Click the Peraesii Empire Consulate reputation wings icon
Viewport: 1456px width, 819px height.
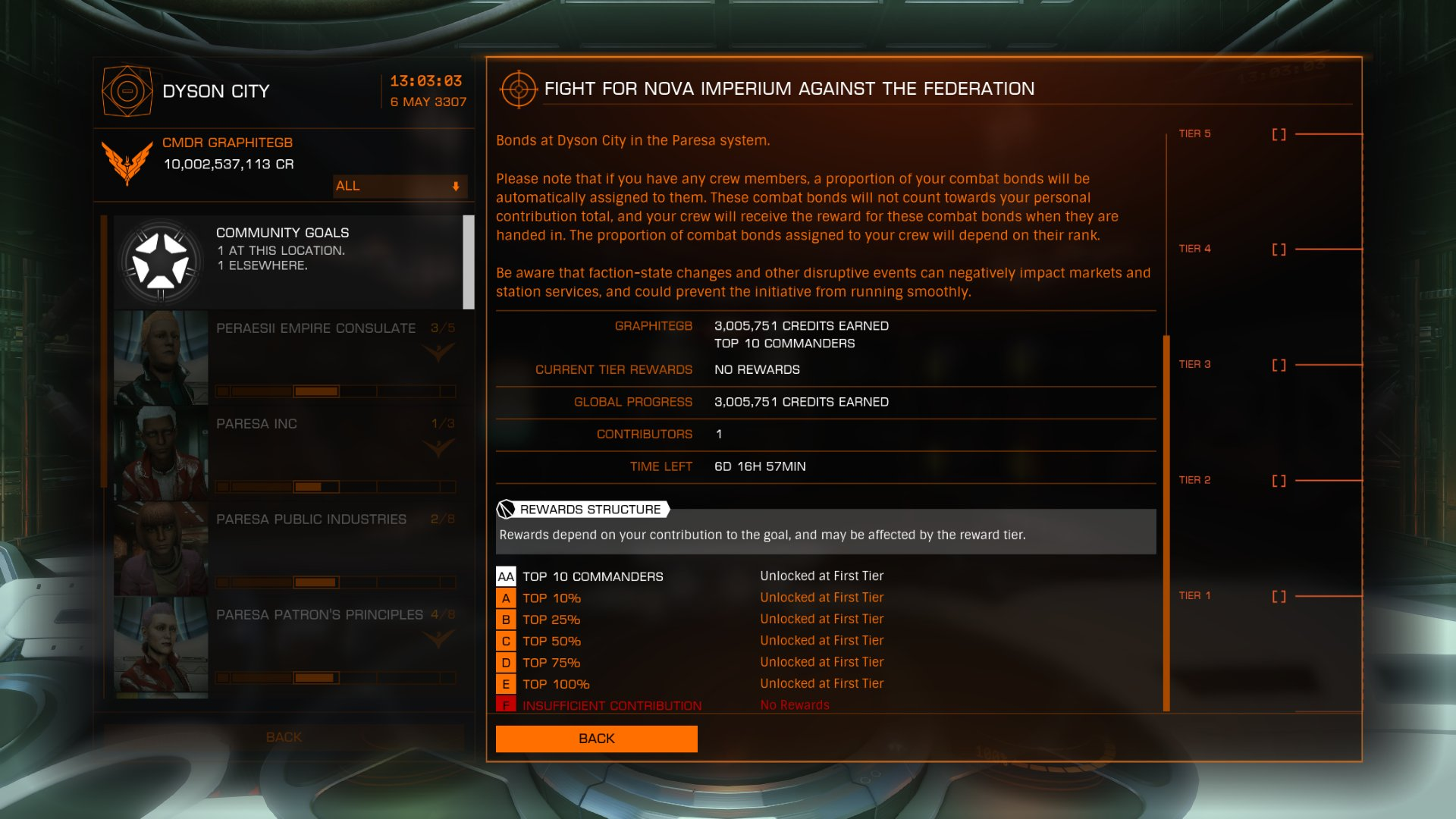tap(438, 352)
